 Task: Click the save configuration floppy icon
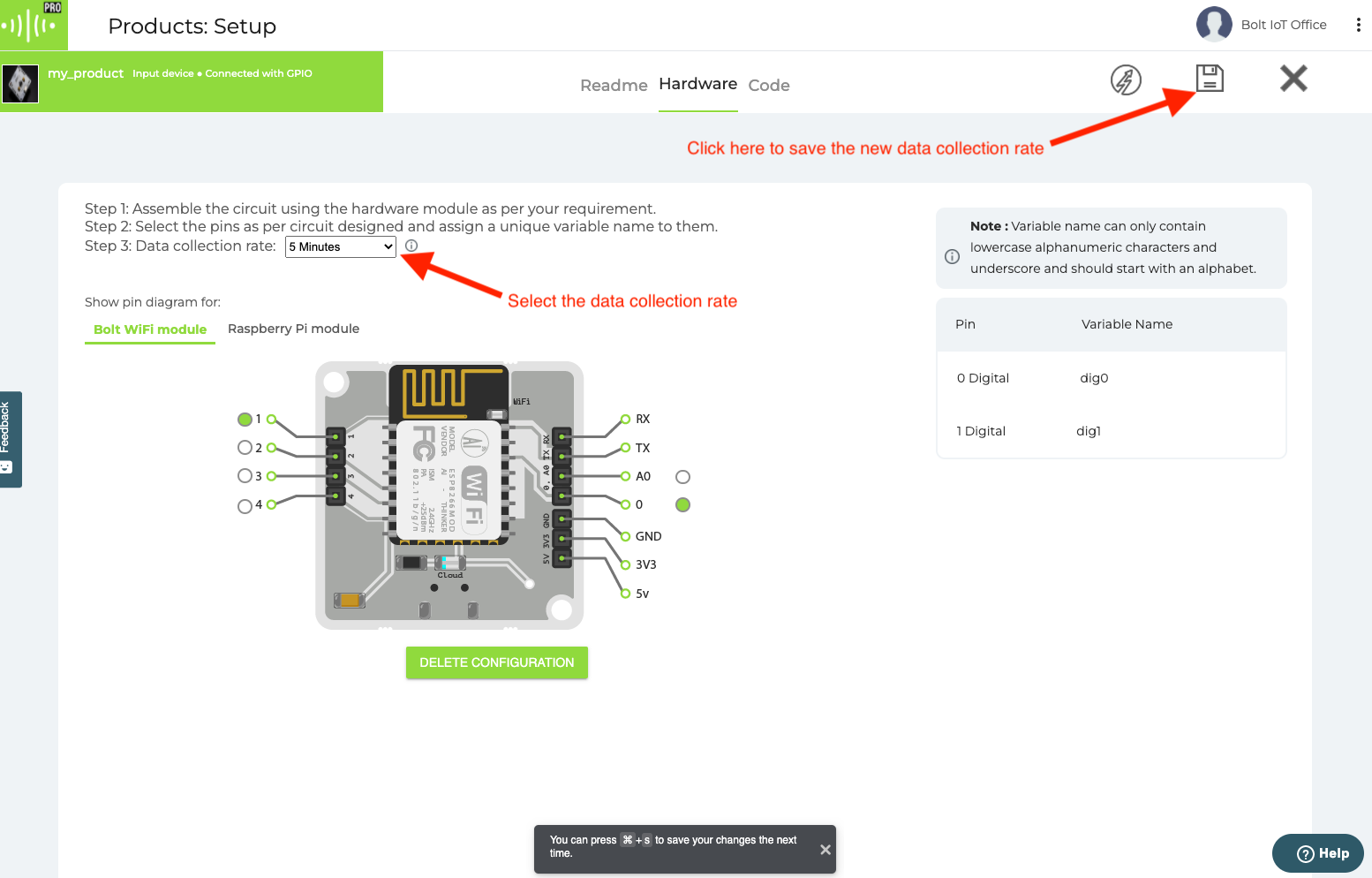click(x=1210, y=78)
